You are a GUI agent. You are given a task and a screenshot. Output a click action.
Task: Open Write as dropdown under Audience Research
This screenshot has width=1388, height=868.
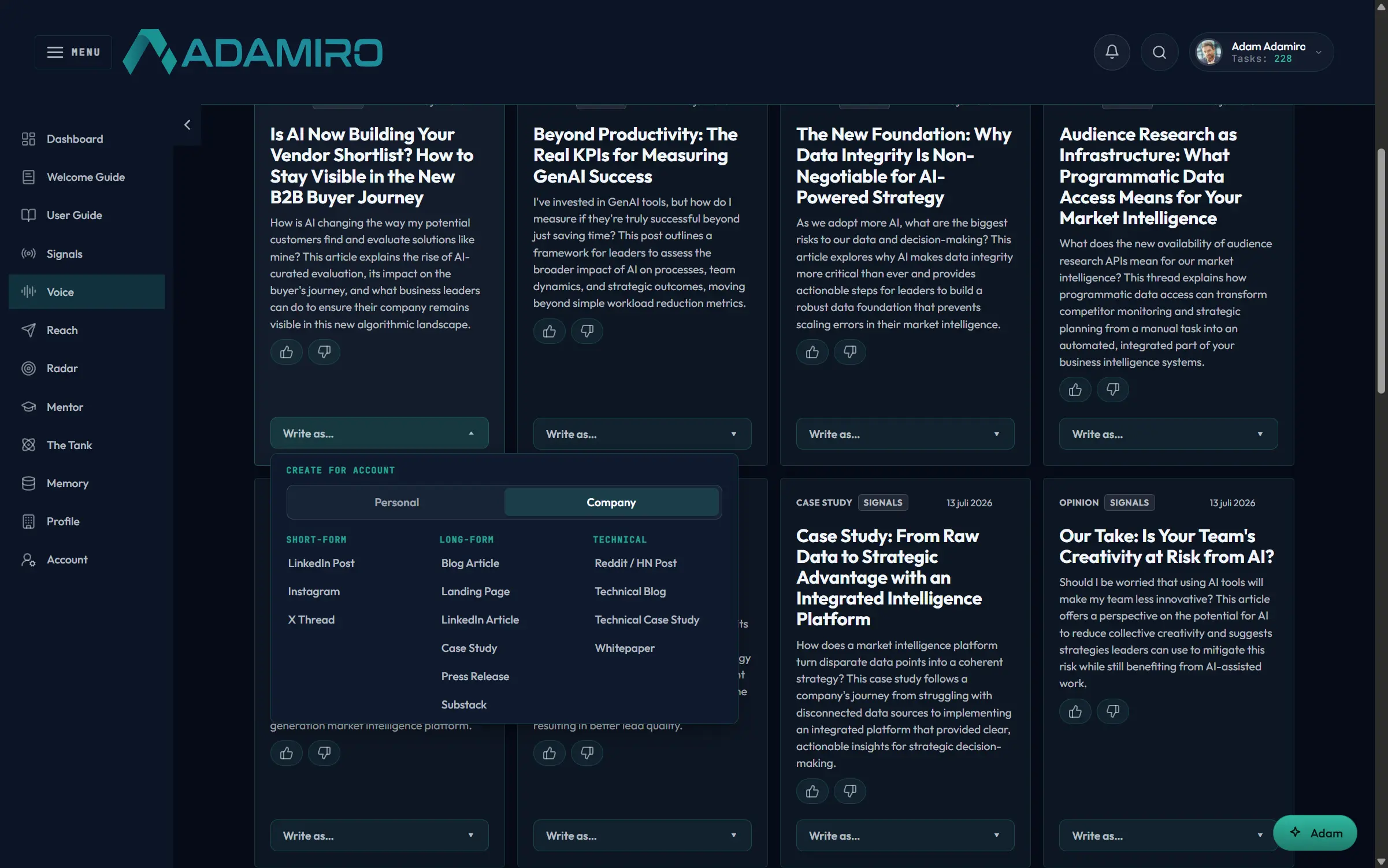click(x=1168, y=434)
